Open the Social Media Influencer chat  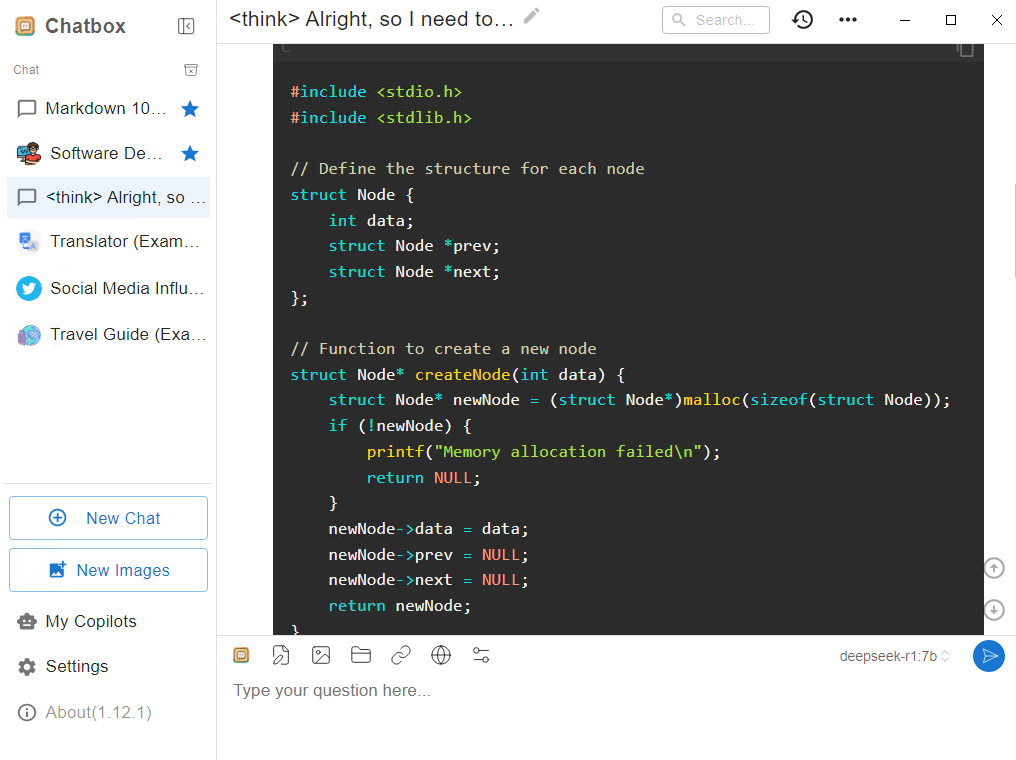(x=108, y=288)
